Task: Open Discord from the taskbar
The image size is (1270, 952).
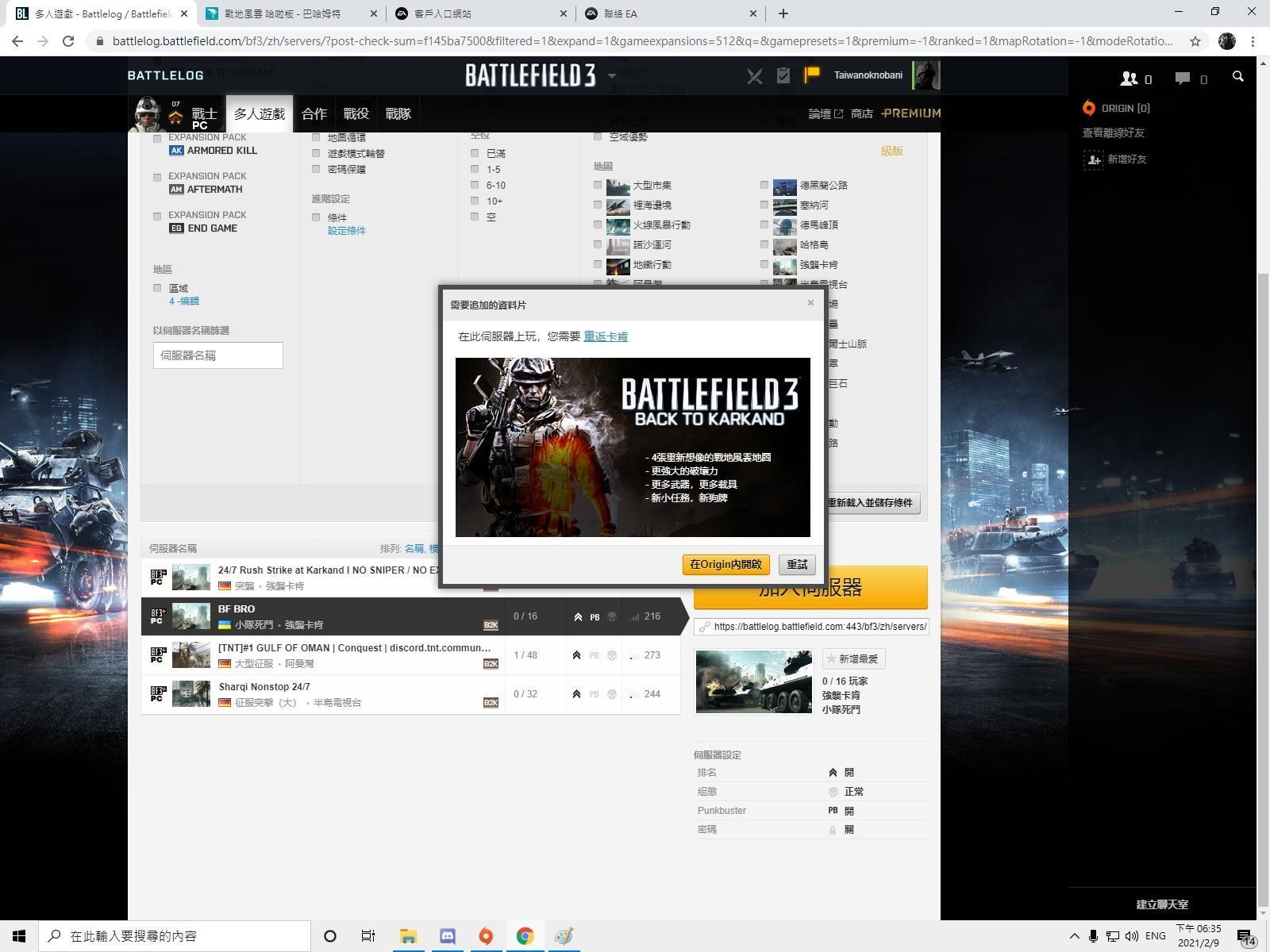Action: click(447, 936)
